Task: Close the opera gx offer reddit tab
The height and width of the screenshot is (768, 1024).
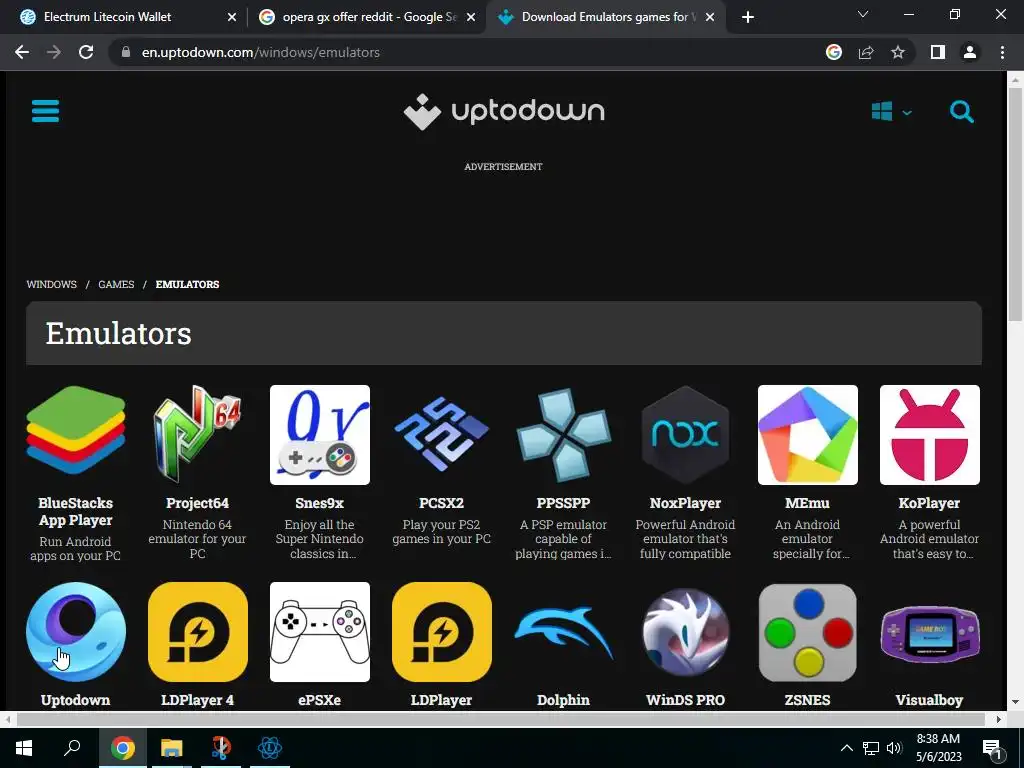Action: [x=471, y=17]
